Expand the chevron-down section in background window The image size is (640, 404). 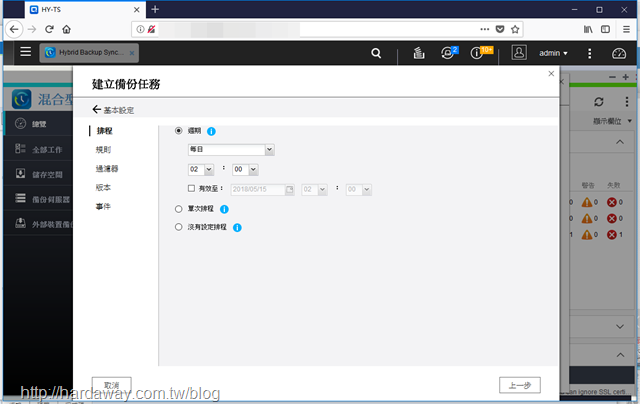[x=620, y=326]
